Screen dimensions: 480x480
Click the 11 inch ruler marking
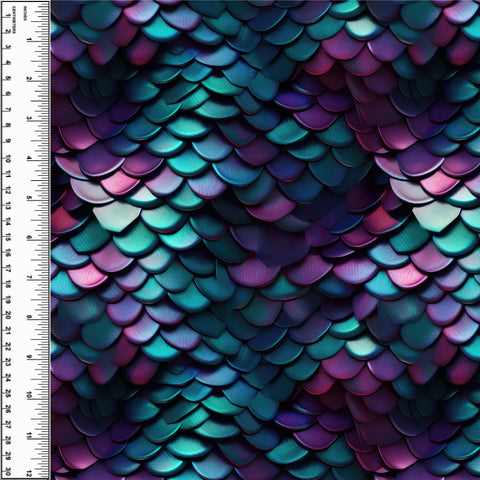(29, 435)
